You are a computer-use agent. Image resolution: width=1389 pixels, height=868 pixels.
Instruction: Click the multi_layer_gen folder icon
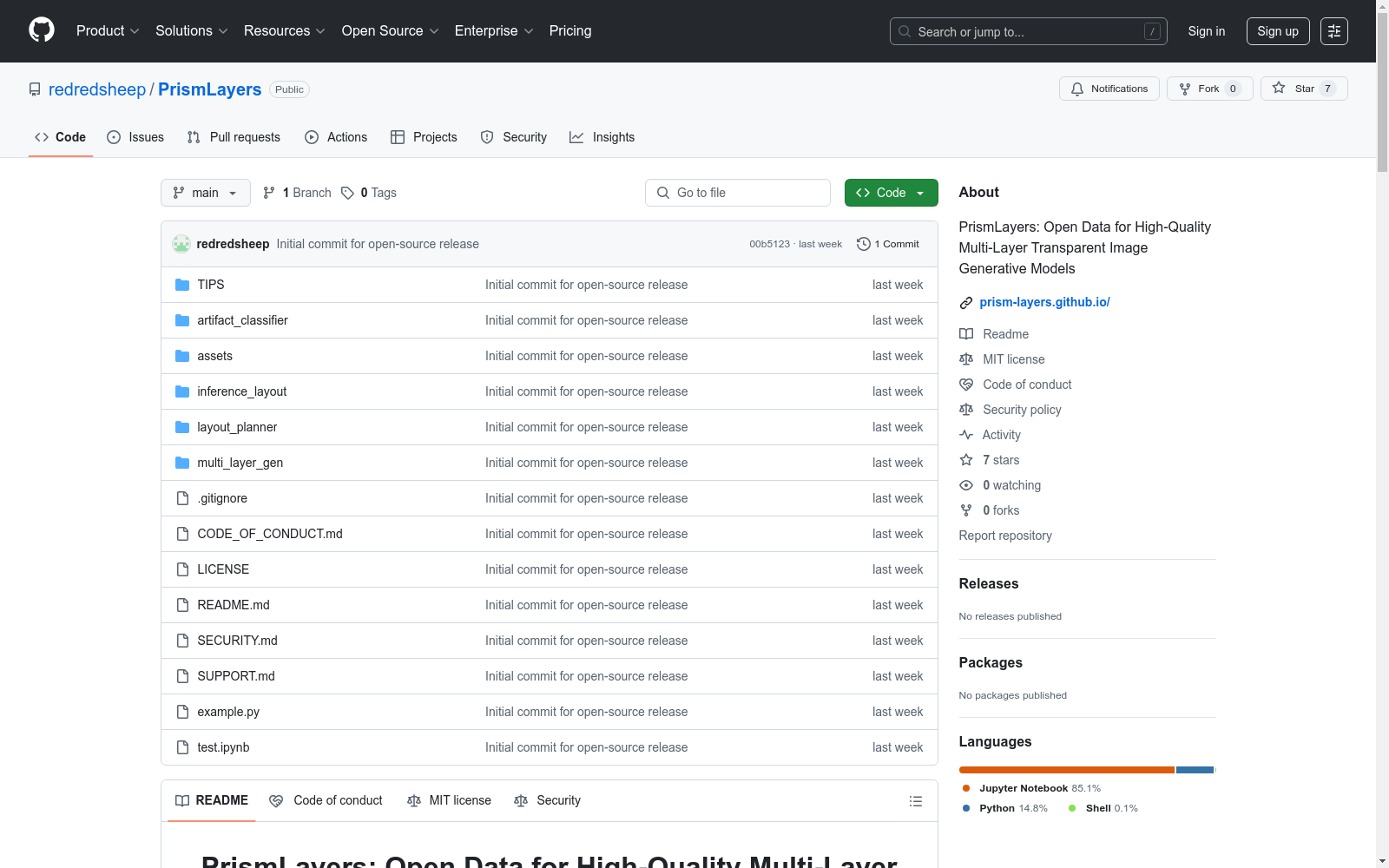point(182,463)
